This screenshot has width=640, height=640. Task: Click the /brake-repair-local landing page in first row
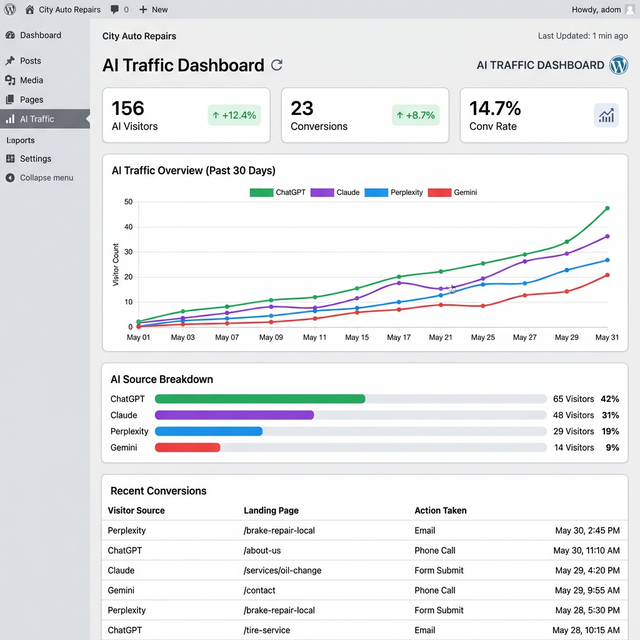(279, 530)
